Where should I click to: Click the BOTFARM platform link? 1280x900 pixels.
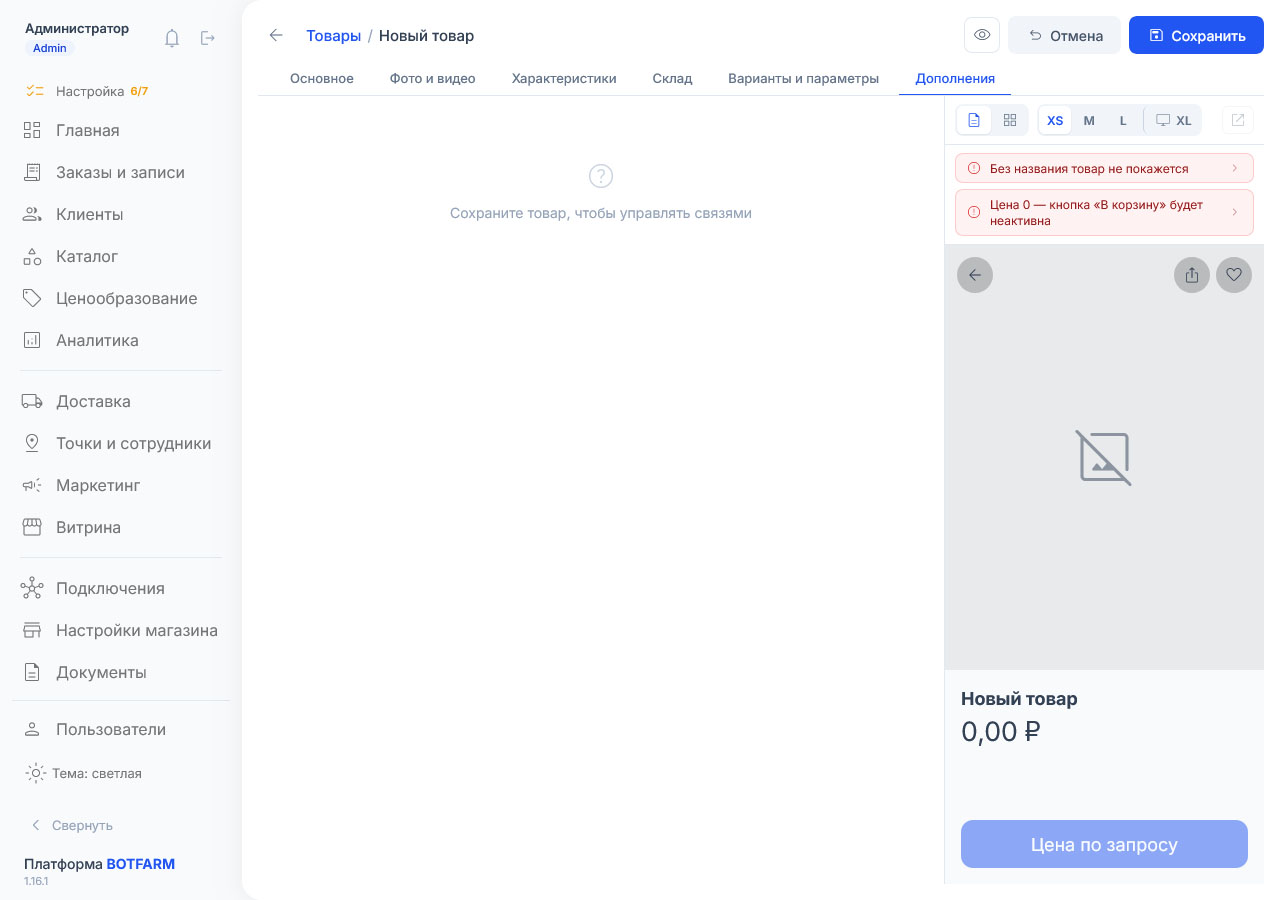tap(141, 864)
